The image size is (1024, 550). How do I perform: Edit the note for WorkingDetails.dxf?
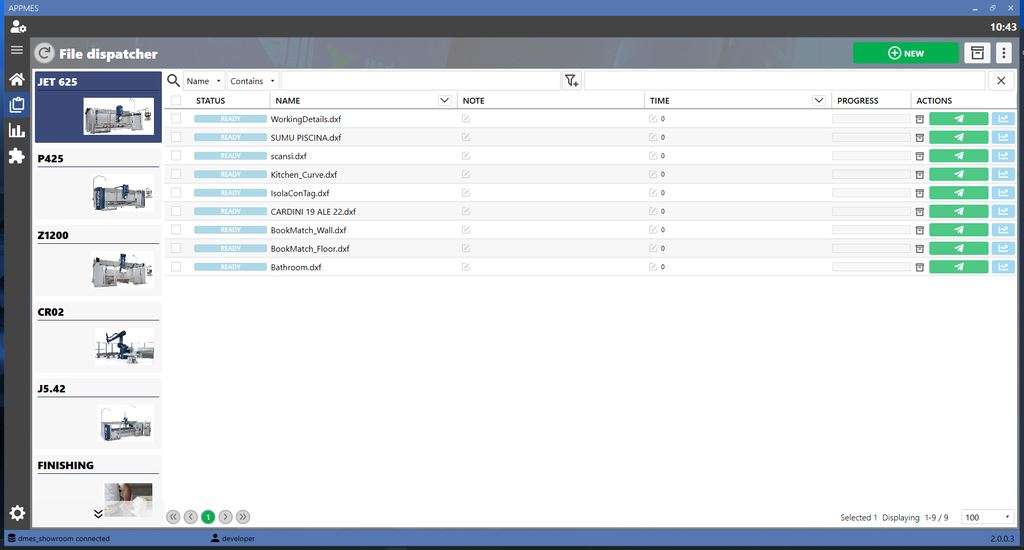point(466,119)
